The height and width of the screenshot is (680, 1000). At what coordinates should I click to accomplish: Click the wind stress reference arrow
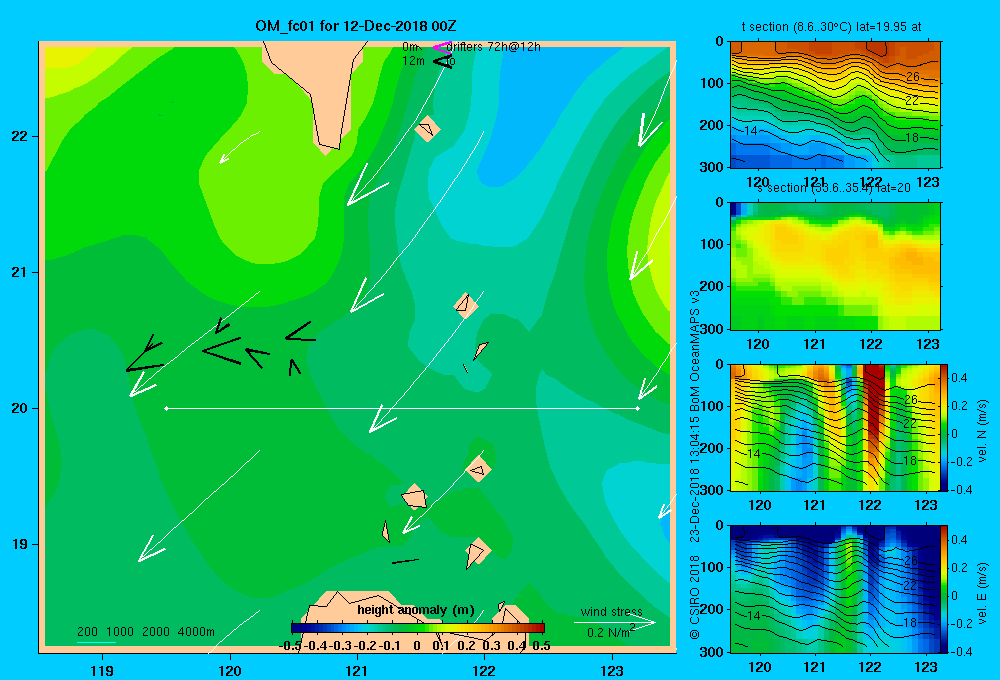tap(615, 623)
